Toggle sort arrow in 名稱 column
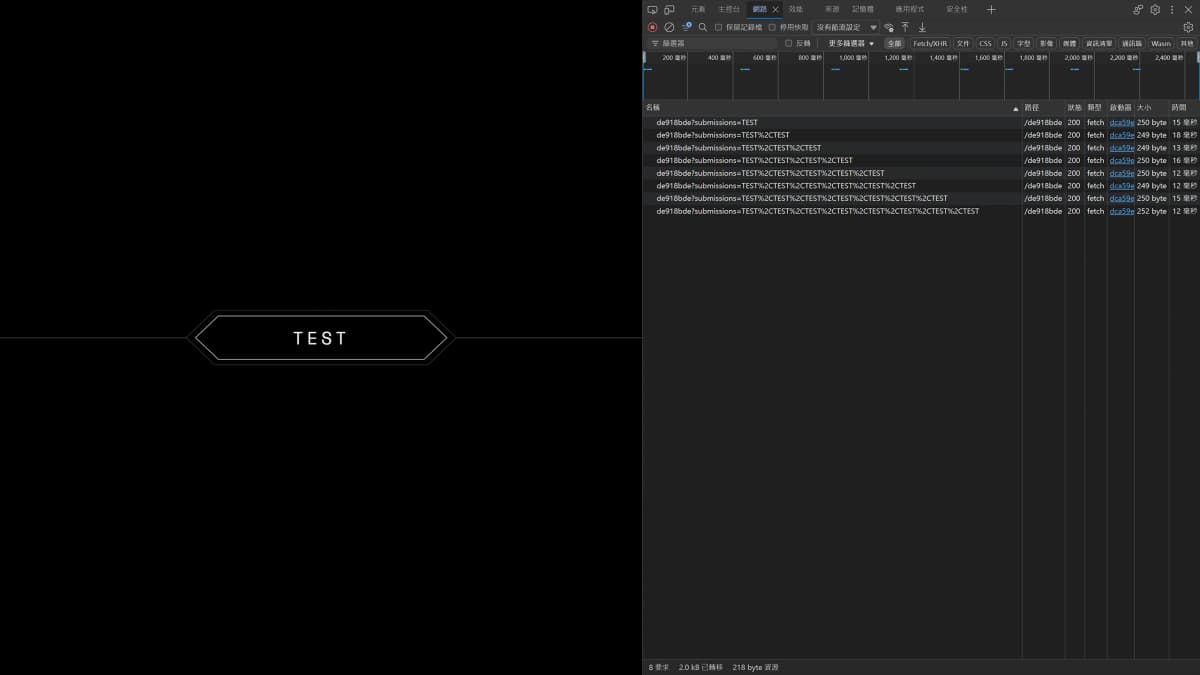 1015,108
